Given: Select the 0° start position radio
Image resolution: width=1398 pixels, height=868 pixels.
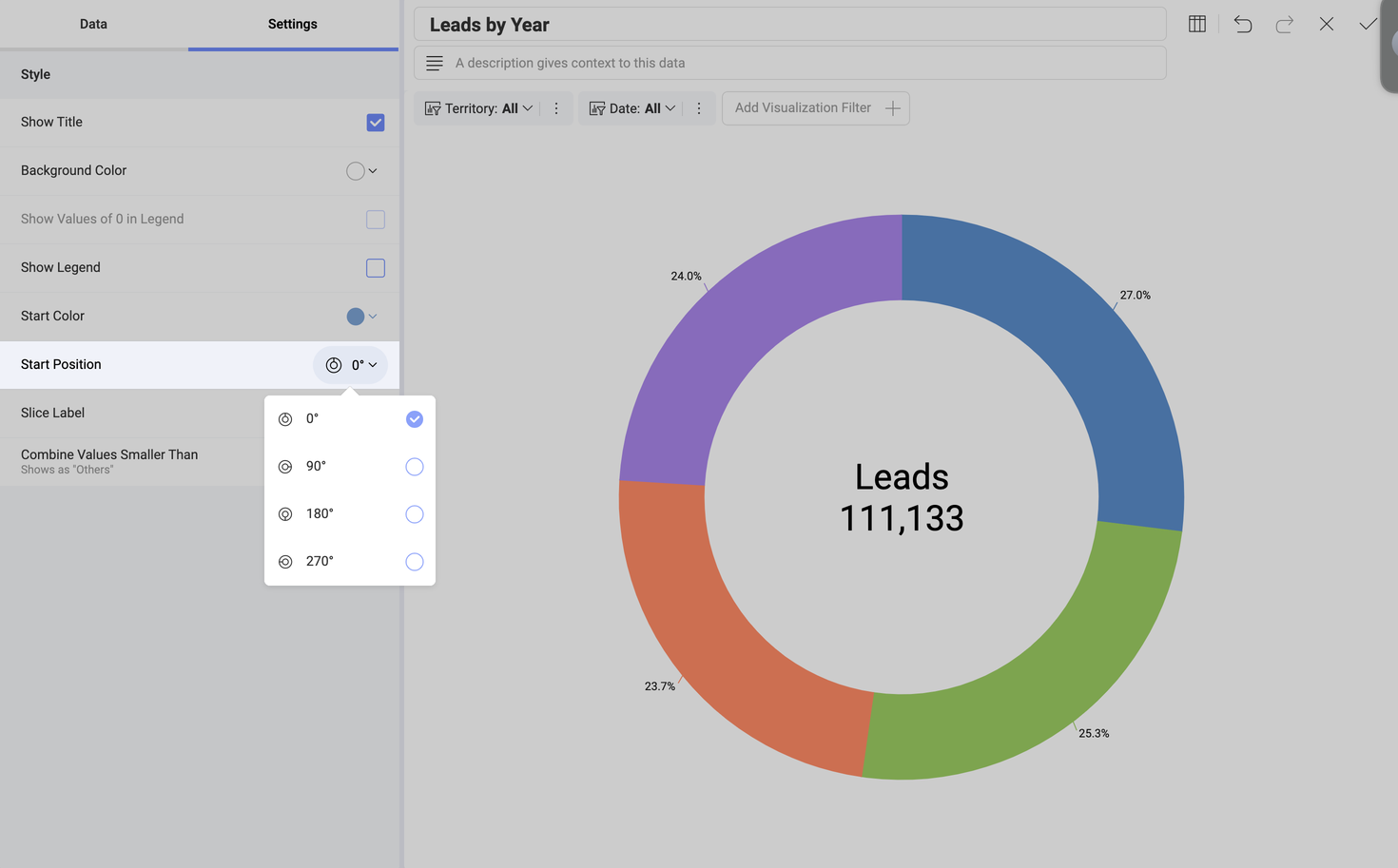Looking at the screenshot, I should (415, 419).
